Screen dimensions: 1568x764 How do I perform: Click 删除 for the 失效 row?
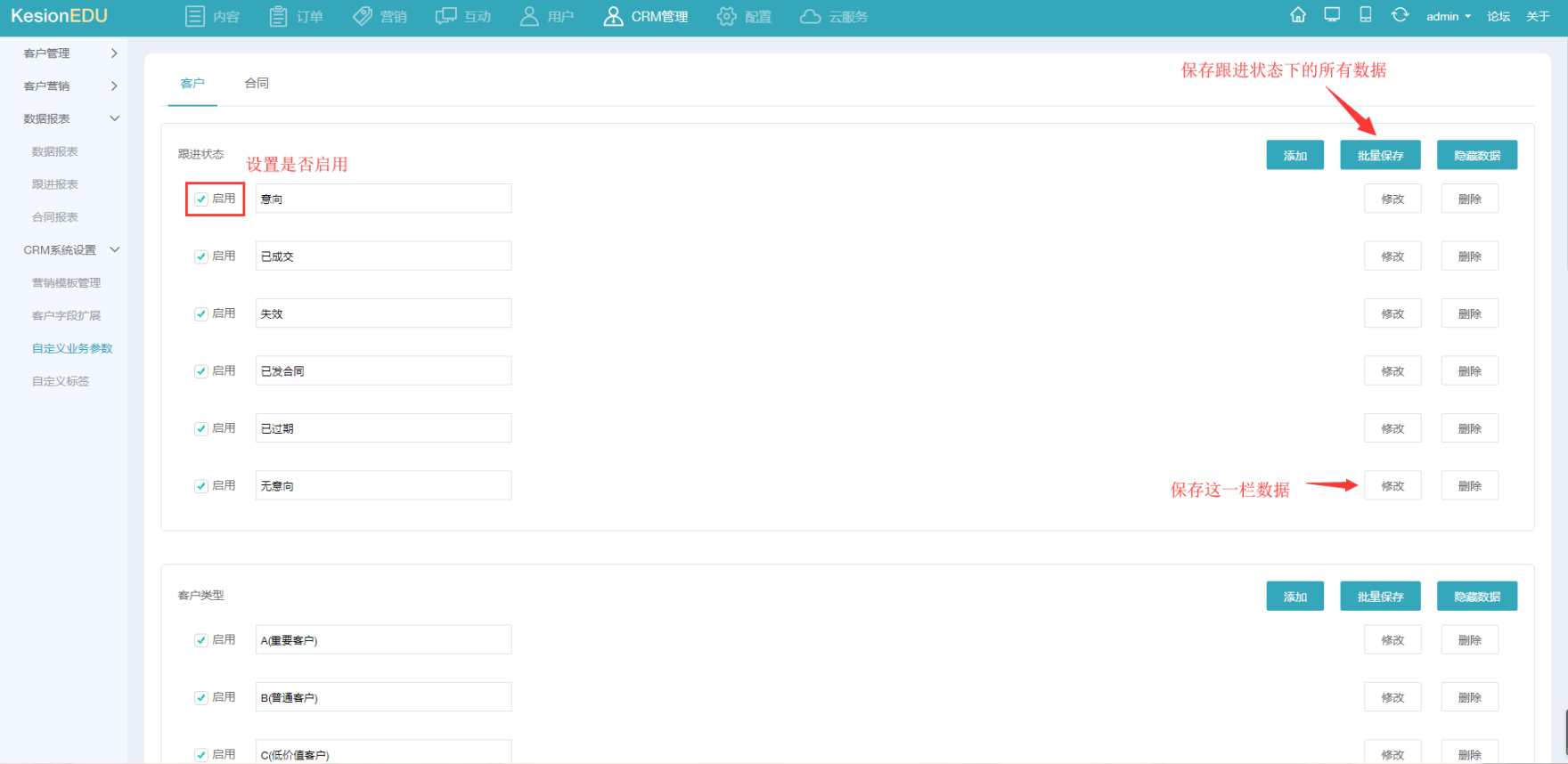pyautogui.click(x=1470, y=313)
